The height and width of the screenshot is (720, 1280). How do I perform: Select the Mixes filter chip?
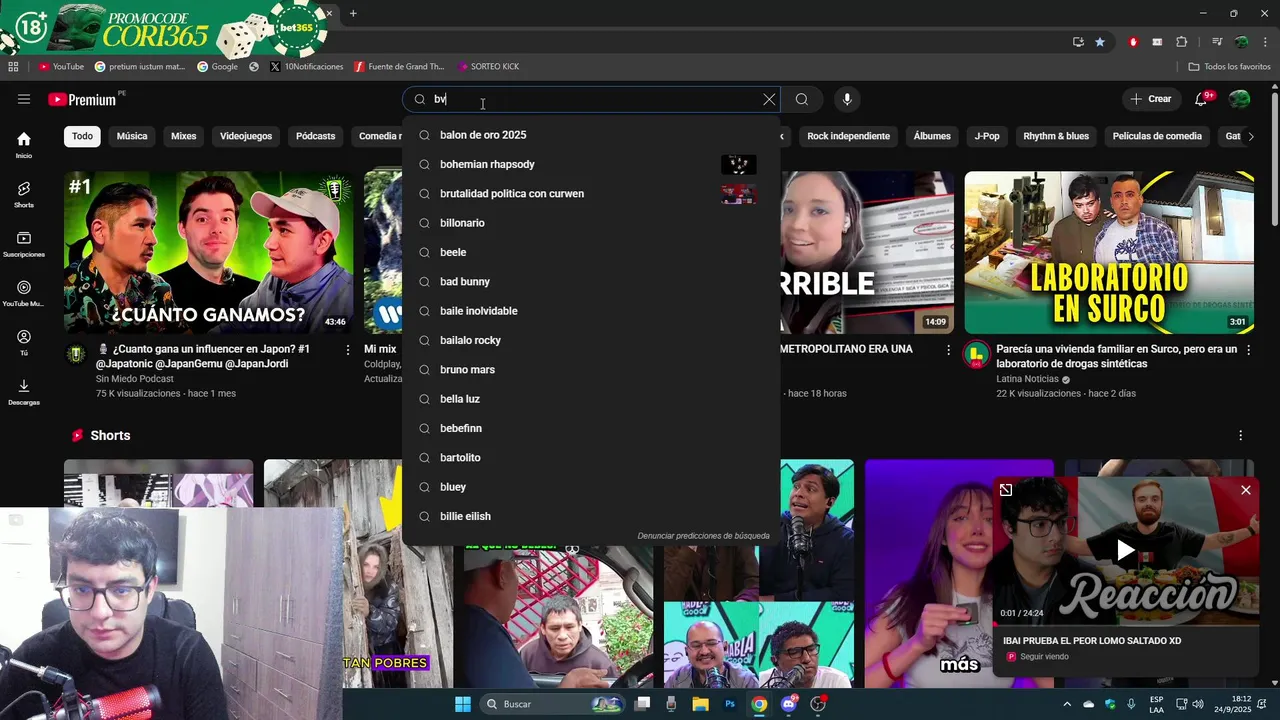coord(184,136)
